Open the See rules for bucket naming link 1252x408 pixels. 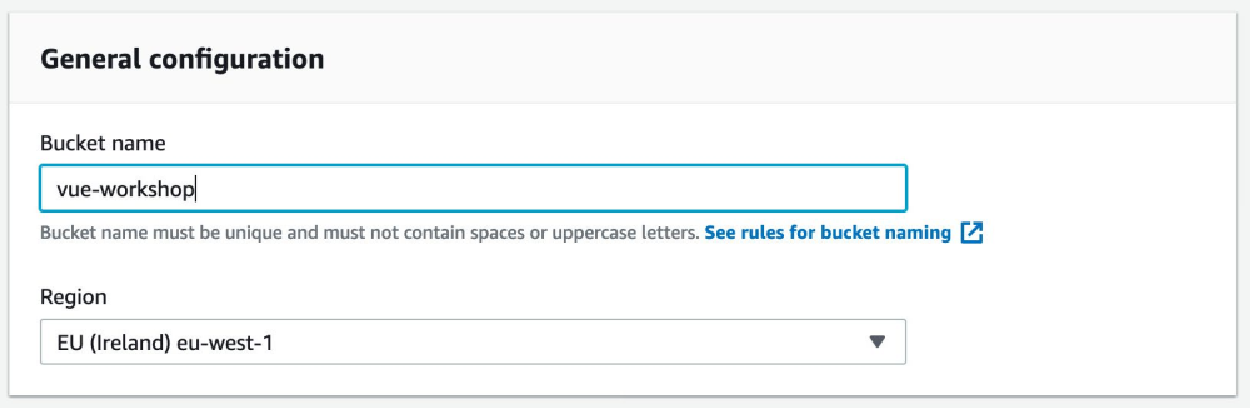click(827, 233)
